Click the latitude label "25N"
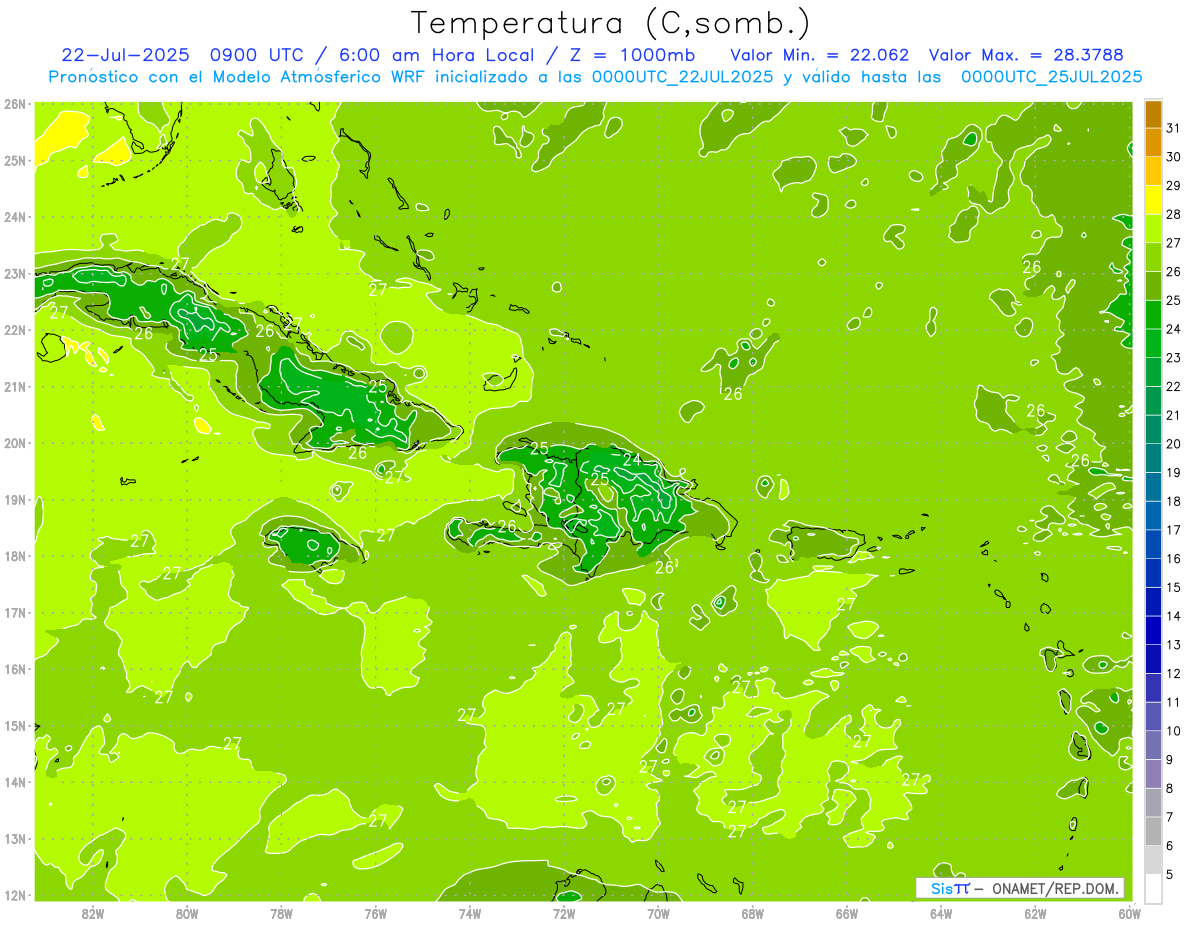 [x=15, y=160]
